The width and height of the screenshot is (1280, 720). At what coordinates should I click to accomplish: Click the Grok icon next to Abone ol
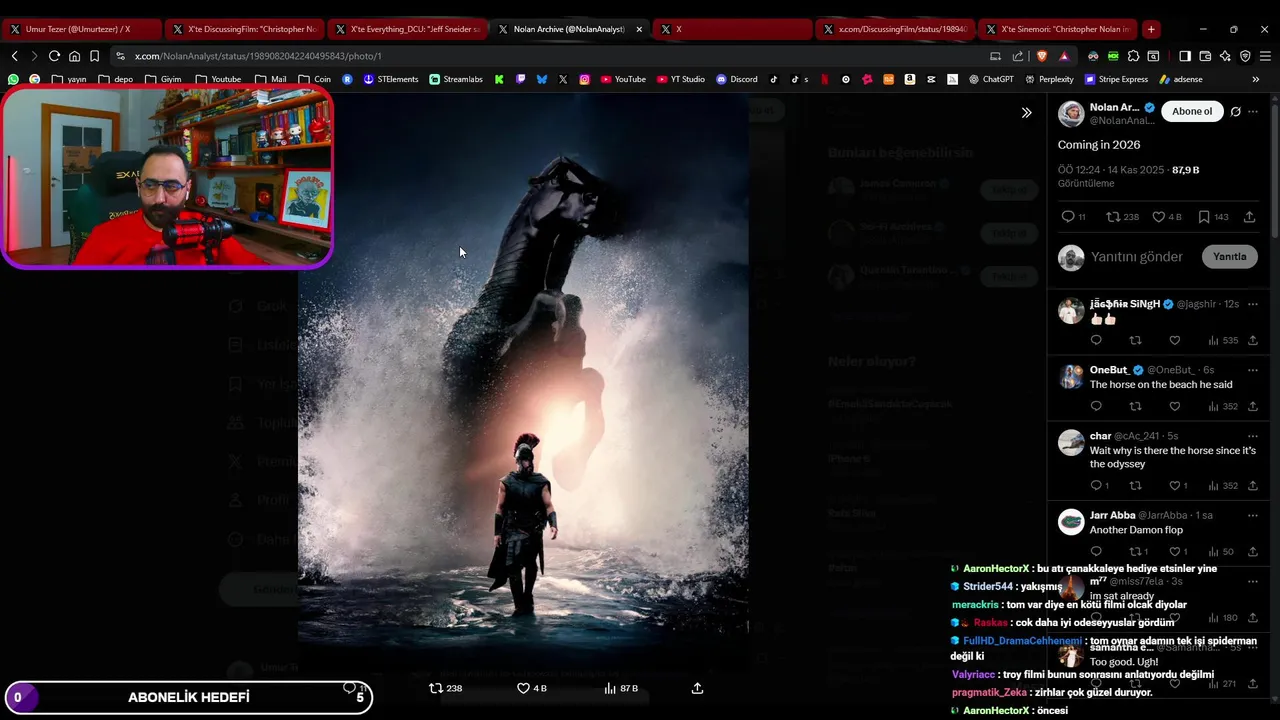[x=1236, y=111]
